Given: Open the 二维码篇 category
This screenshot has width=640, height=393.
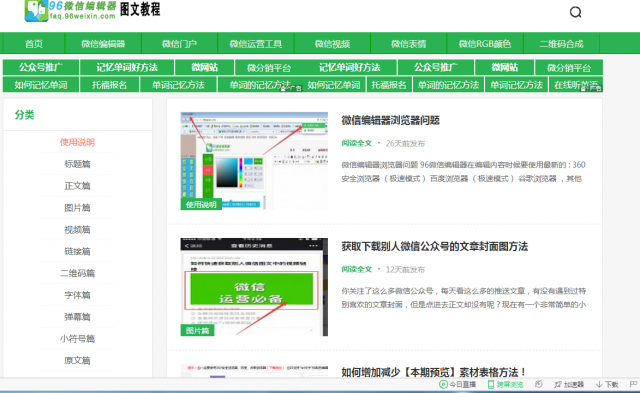Looking at the screenshot, I should 77,273.
